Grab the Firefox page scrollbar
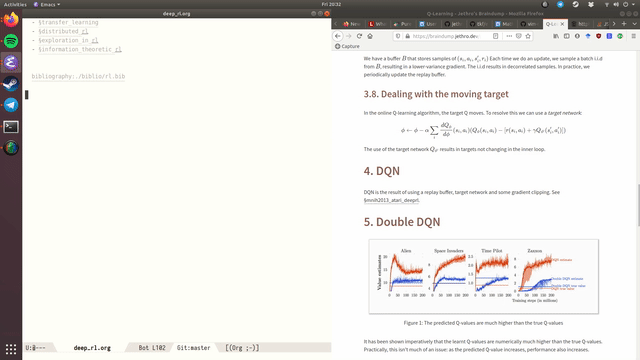This screenshot has width=640, height=360. pyautogui.click(x=638, y=204)
